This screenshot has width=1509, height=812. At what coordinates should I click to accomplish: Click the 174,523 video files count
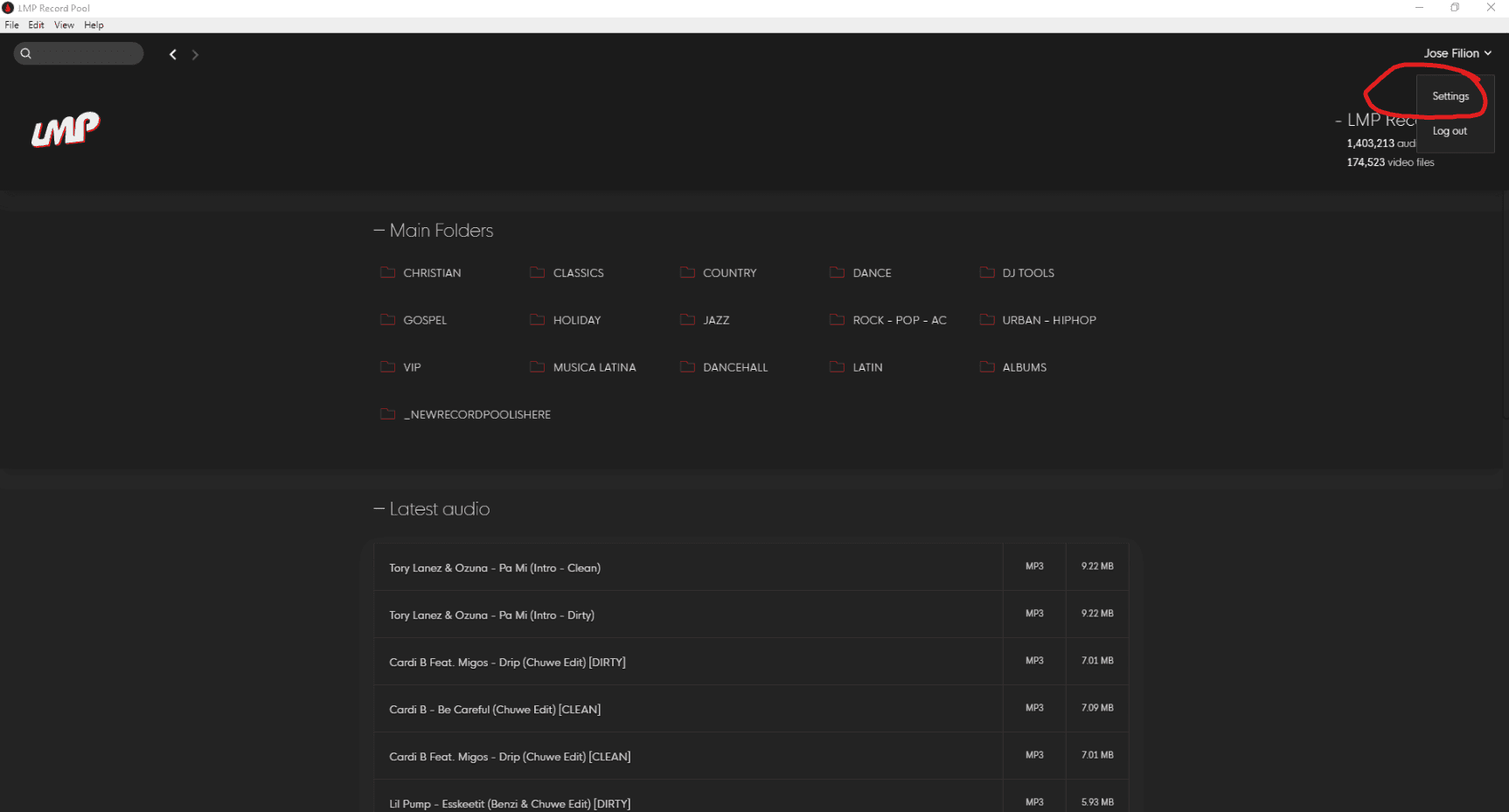point(1390,163)
